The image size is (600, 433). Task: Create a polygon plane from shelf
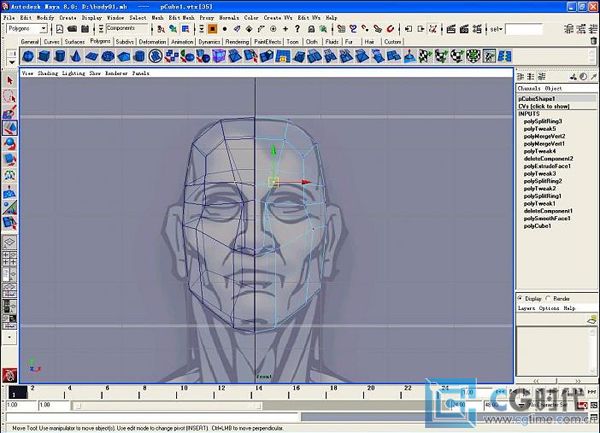(x=92, y=57)
